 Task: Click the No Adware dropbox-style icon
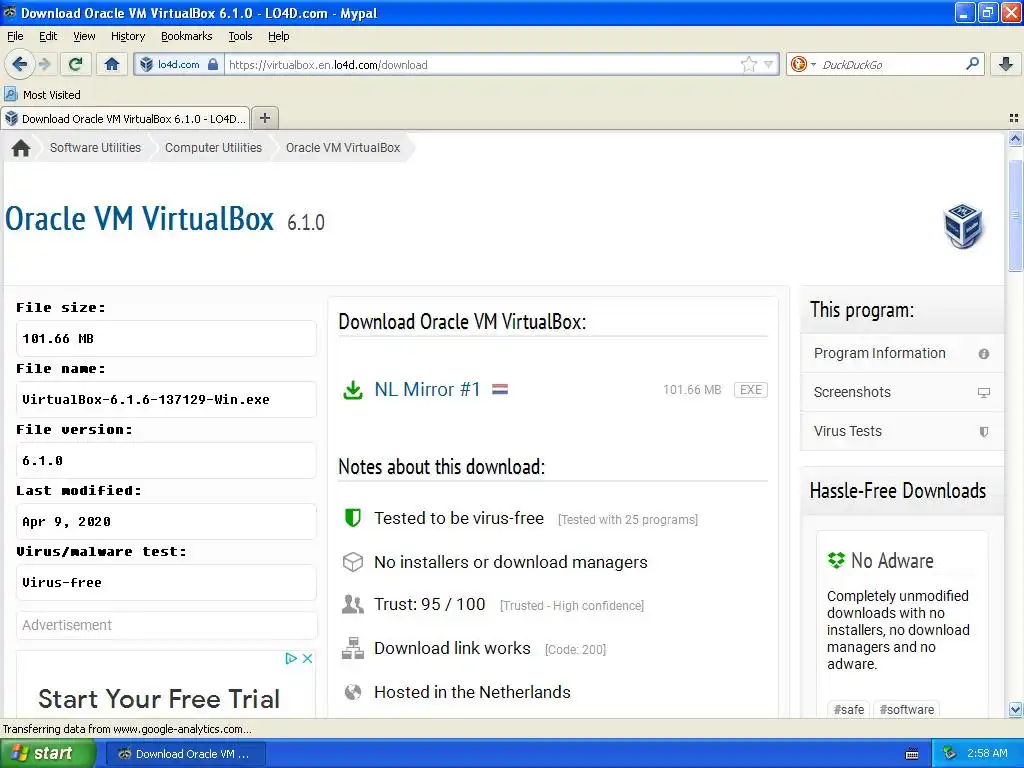836,560
